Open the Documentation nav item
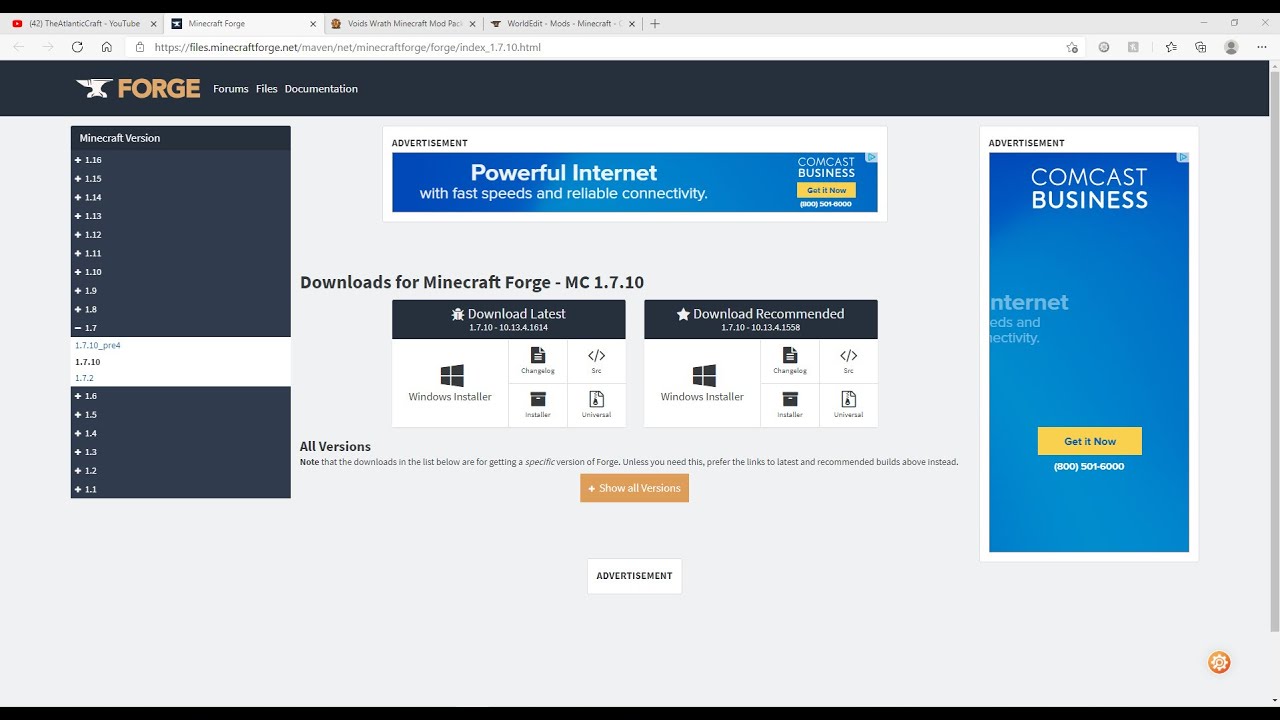This screenshot has width=1280, height=720. [321, 89]
